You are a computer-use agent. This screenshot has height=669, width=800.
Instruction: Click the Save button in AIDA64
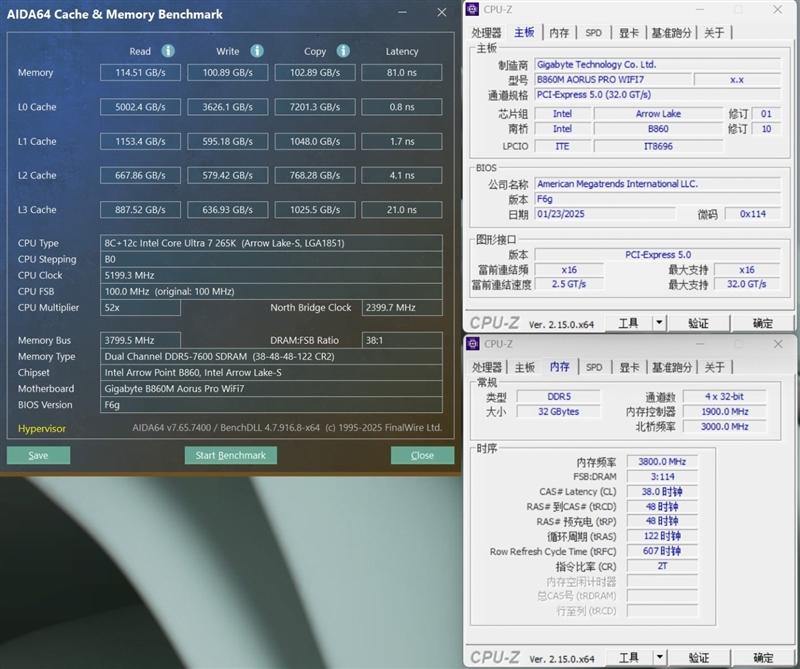[x=38, y=455]
